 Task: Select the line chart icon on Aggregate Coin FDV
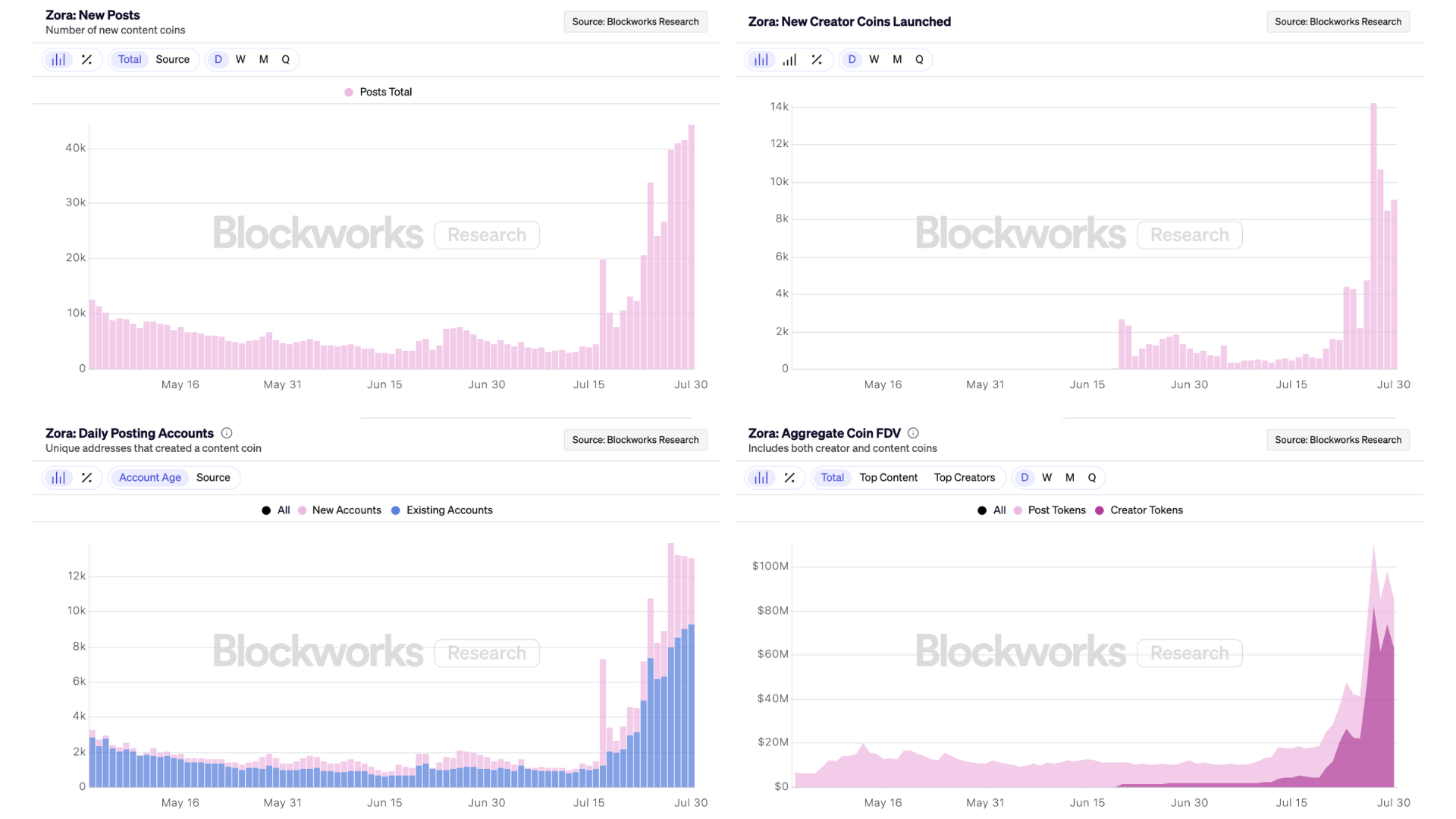(789, 477)
